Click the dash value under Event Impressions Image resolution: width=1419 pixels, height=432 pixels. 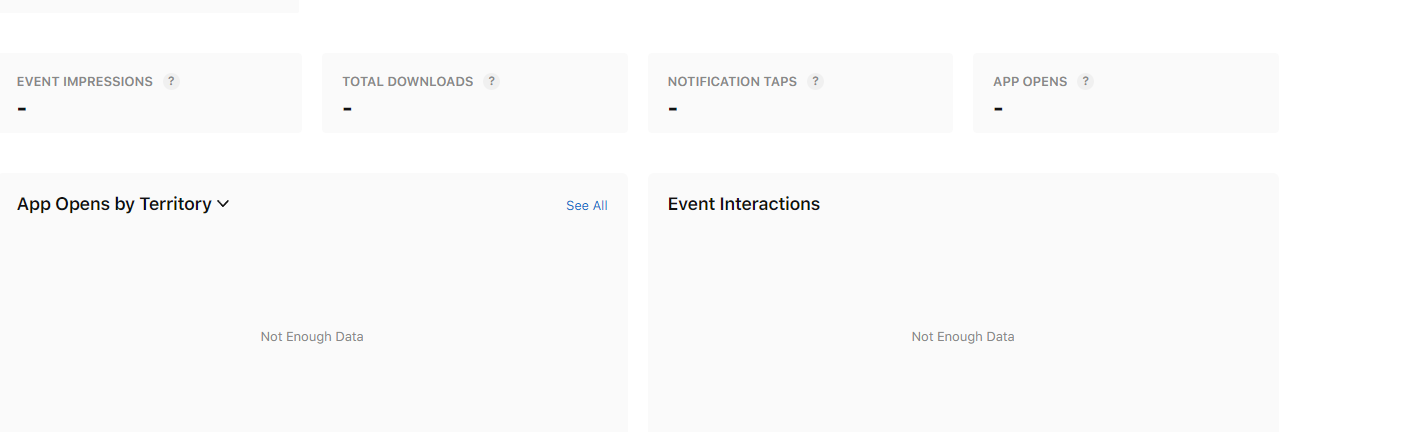[x=22, y=107]
